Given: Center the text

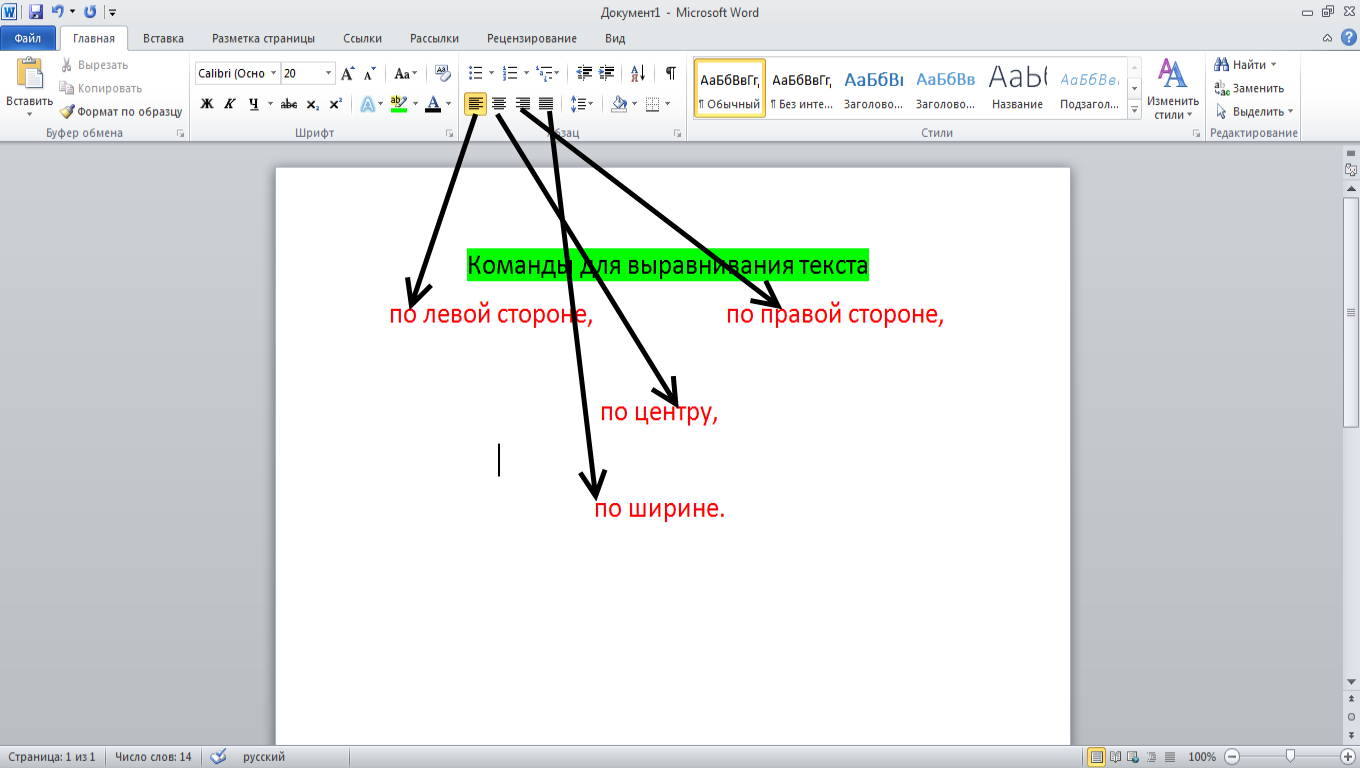Looking at the screenshot, I should (499, 103).
